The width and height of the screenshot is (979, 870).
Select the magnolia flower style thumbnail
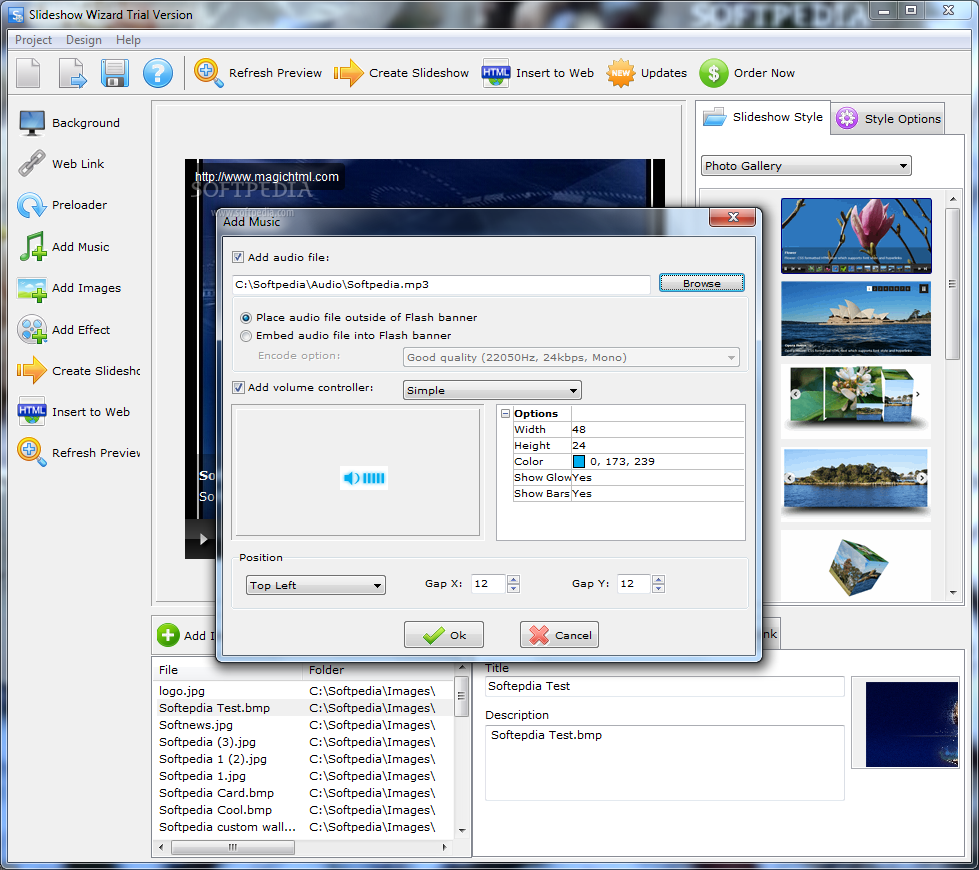856,236
